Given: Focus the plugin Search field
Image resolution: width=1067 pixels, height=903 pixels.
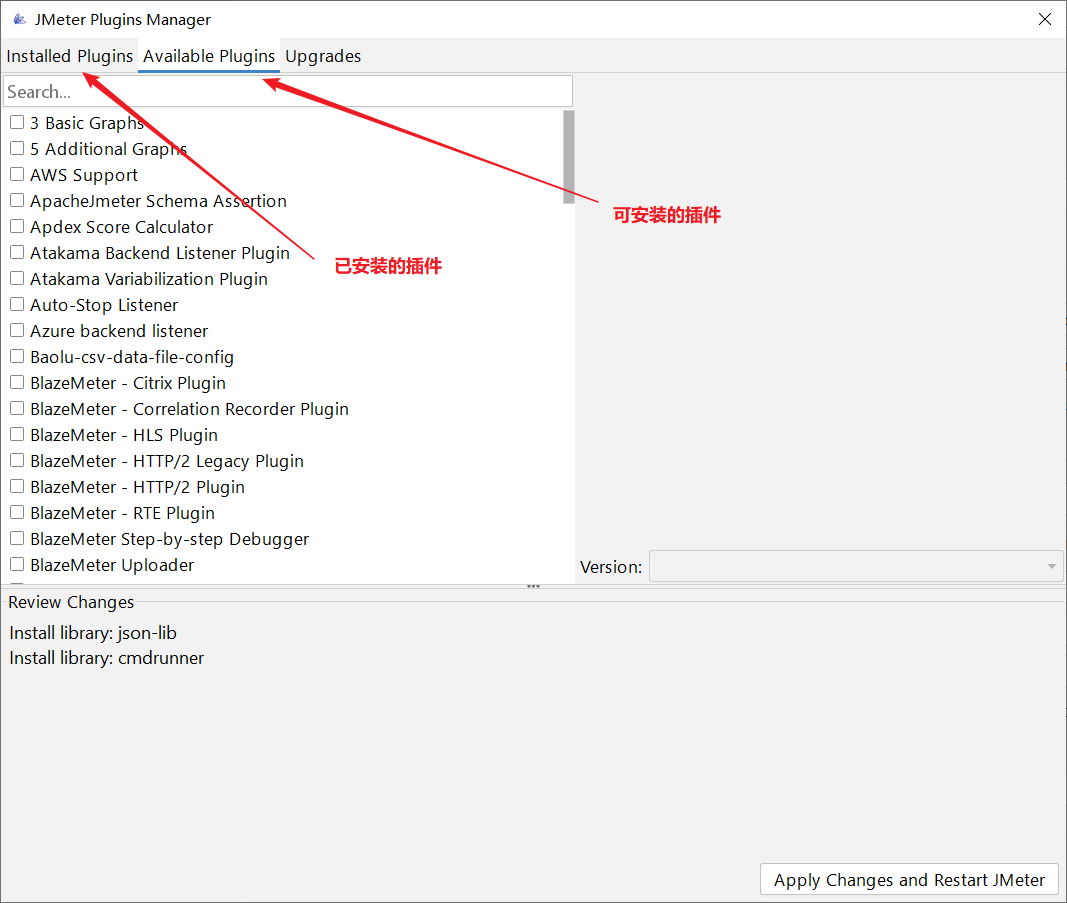Looking at the screenshot, I should pyautogui.click(x=288, y=91).
